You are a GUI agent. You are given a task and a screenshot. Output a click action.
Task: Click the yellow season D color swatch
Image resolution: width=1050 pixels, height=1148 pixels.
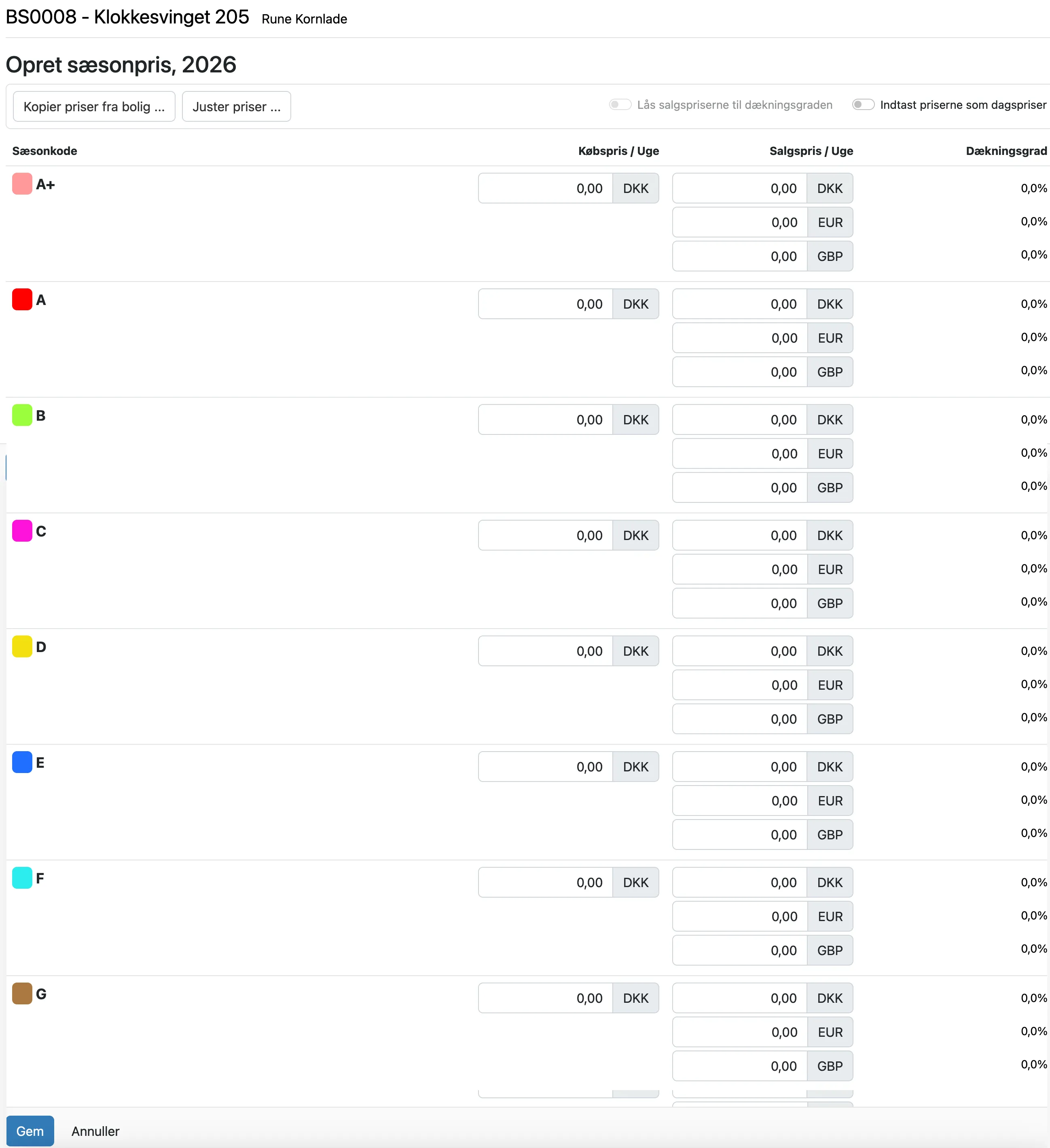(21, 646)
